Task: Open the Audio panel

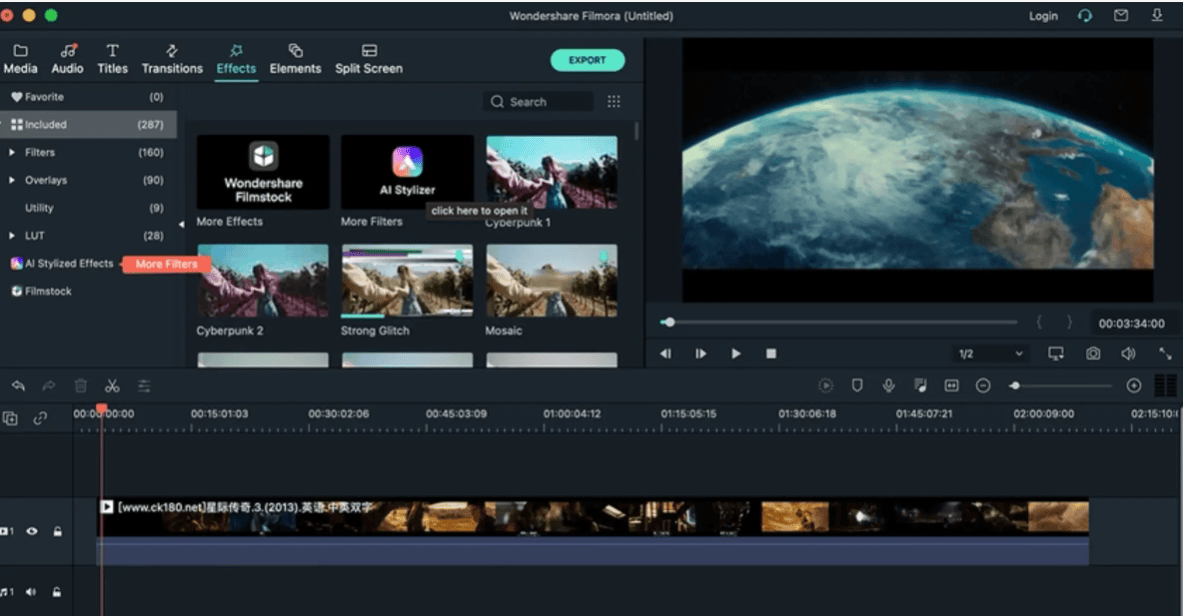Action: tap(67, 58)
